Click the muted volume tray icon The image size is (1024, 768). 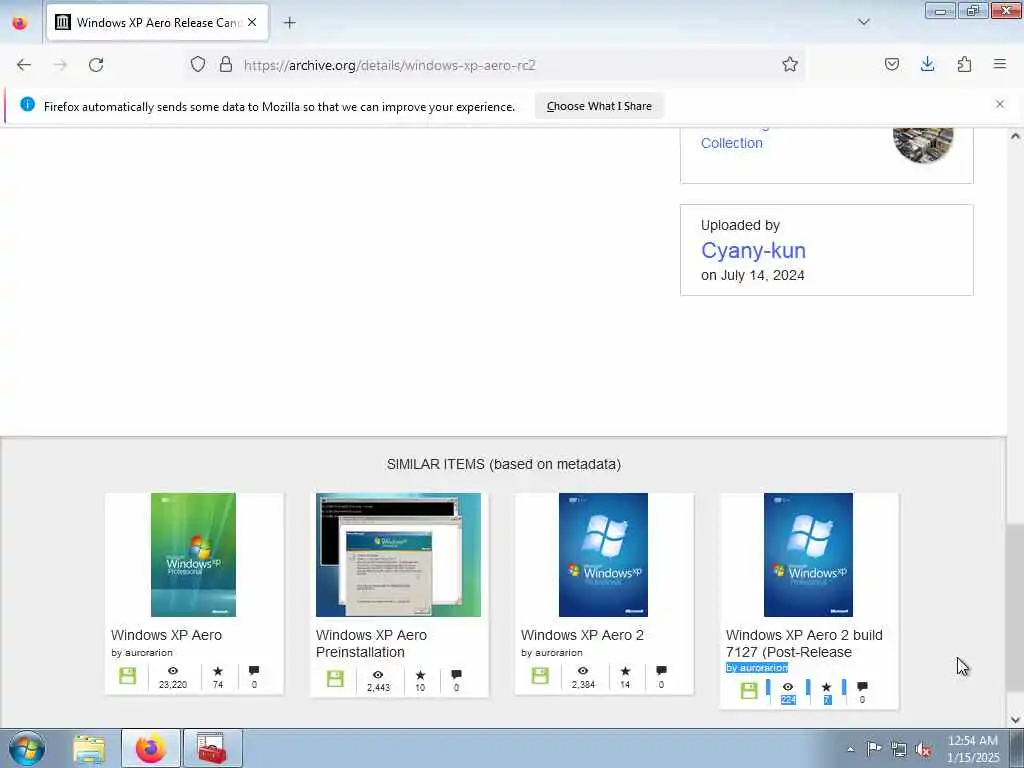coord(923,749)
